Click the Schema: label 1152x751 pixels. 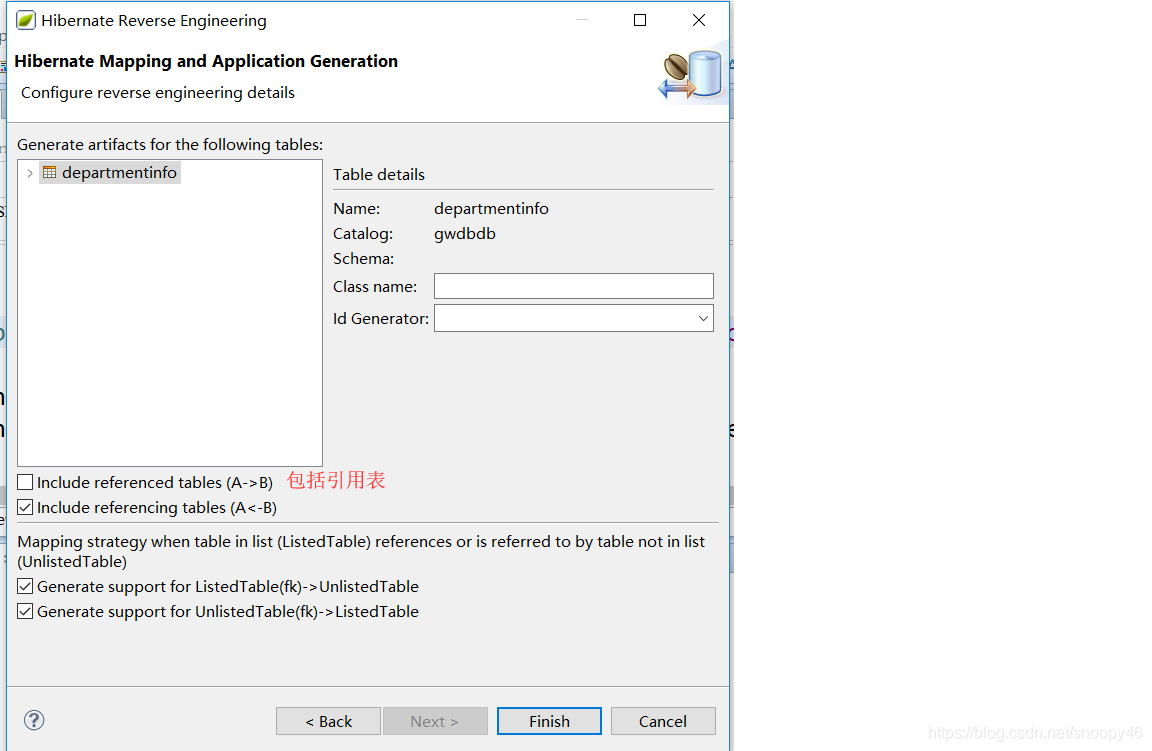tap(364, 259)
